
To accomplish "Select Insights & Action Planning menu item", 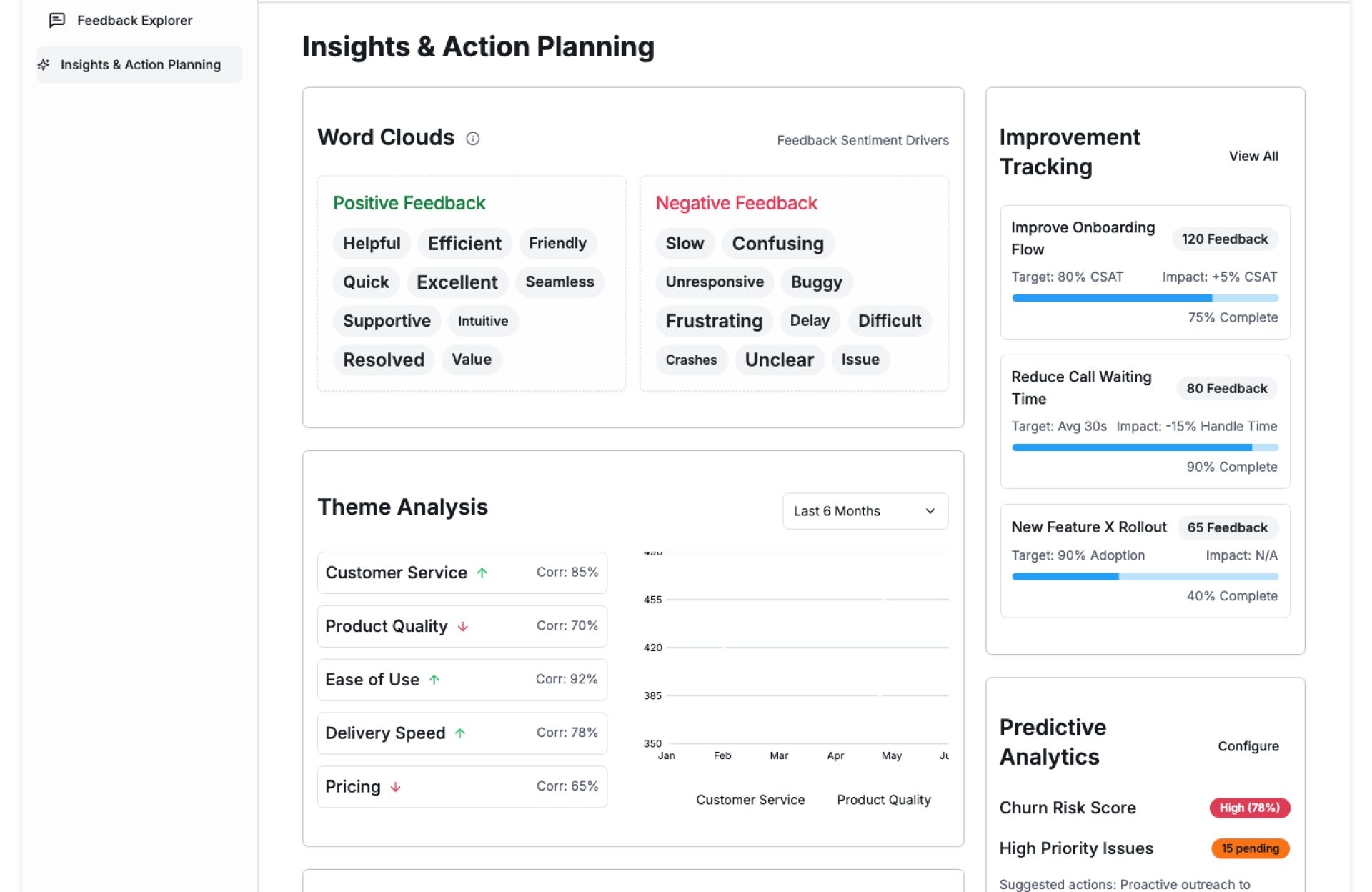I will [140, 65].
